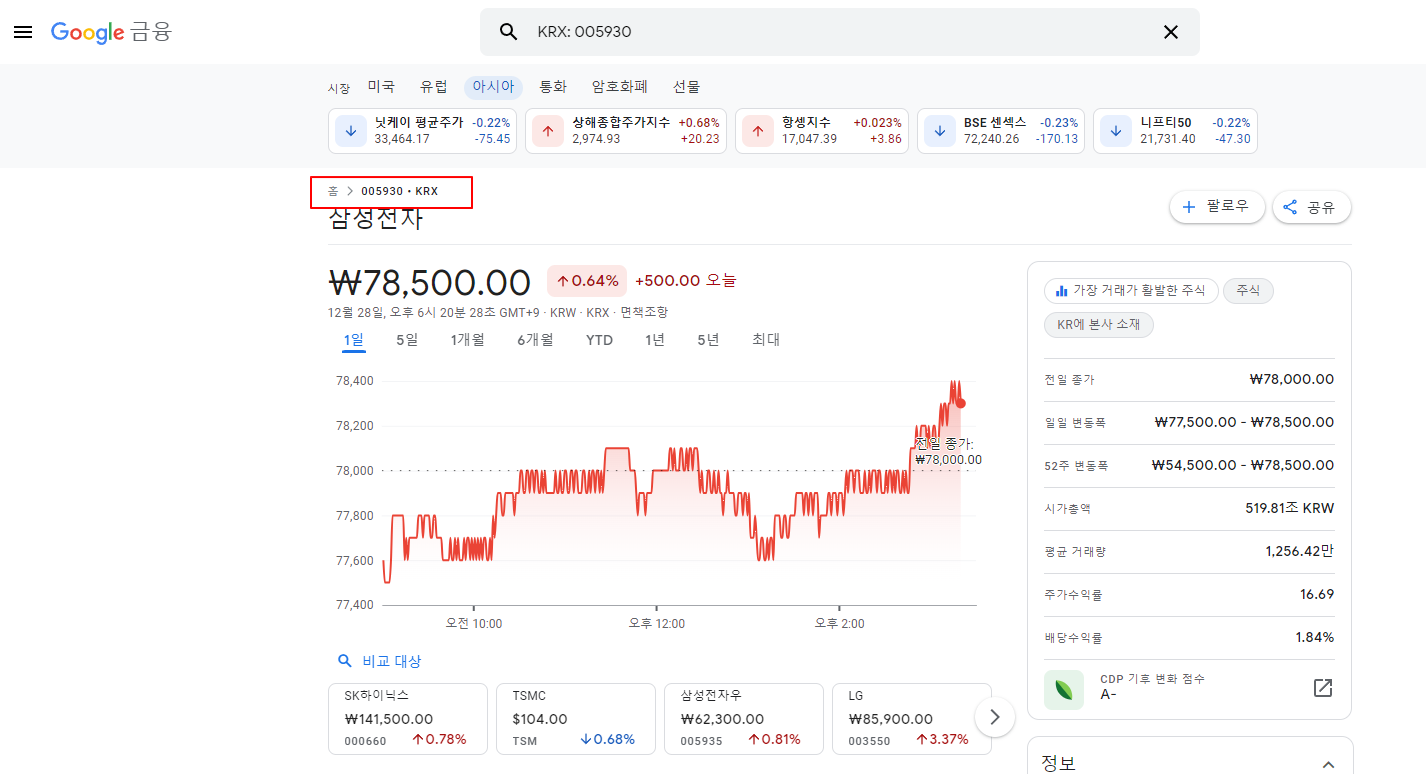Switch chart range to 6개월
Screen dimensions: 1426x774
[x=535, y=340]
